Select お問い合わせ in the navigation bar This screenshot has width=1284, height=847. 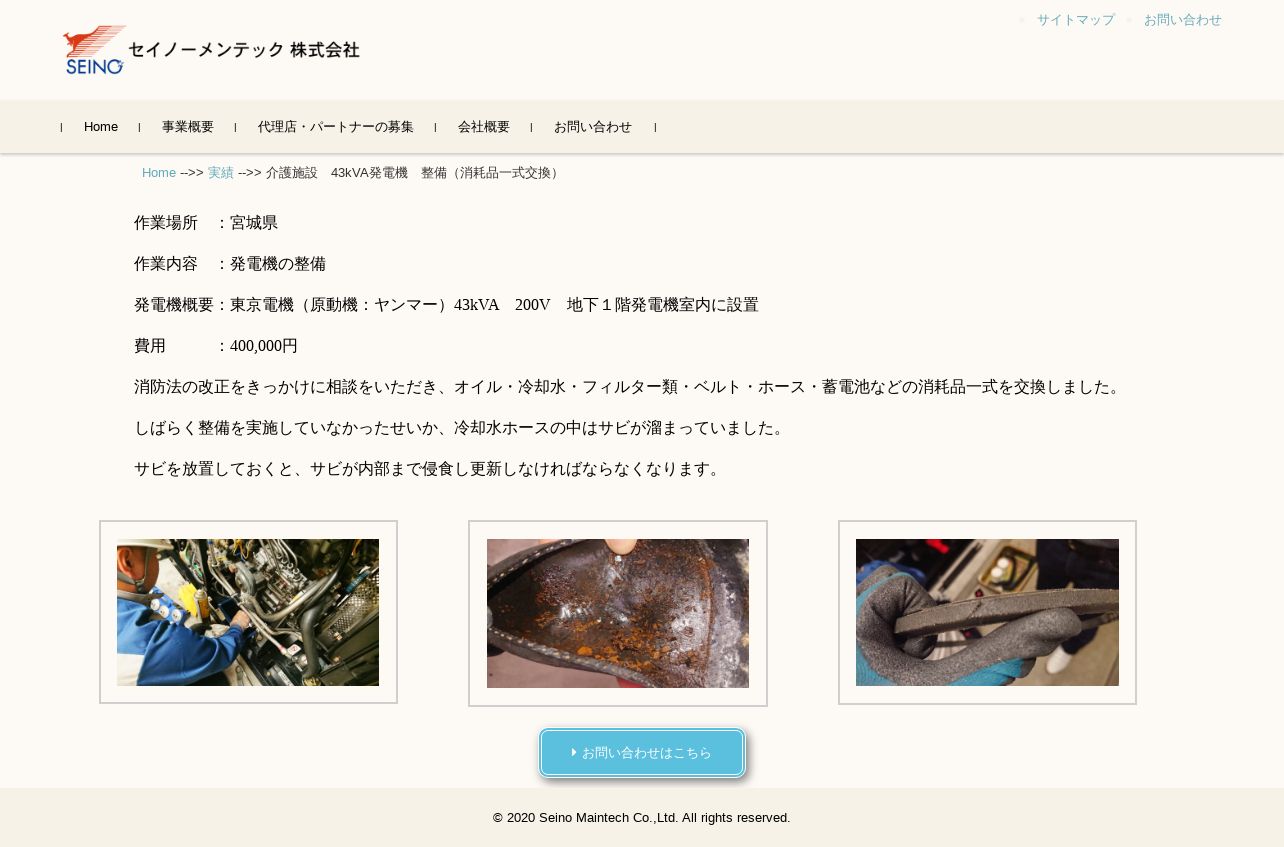point(593,127)
